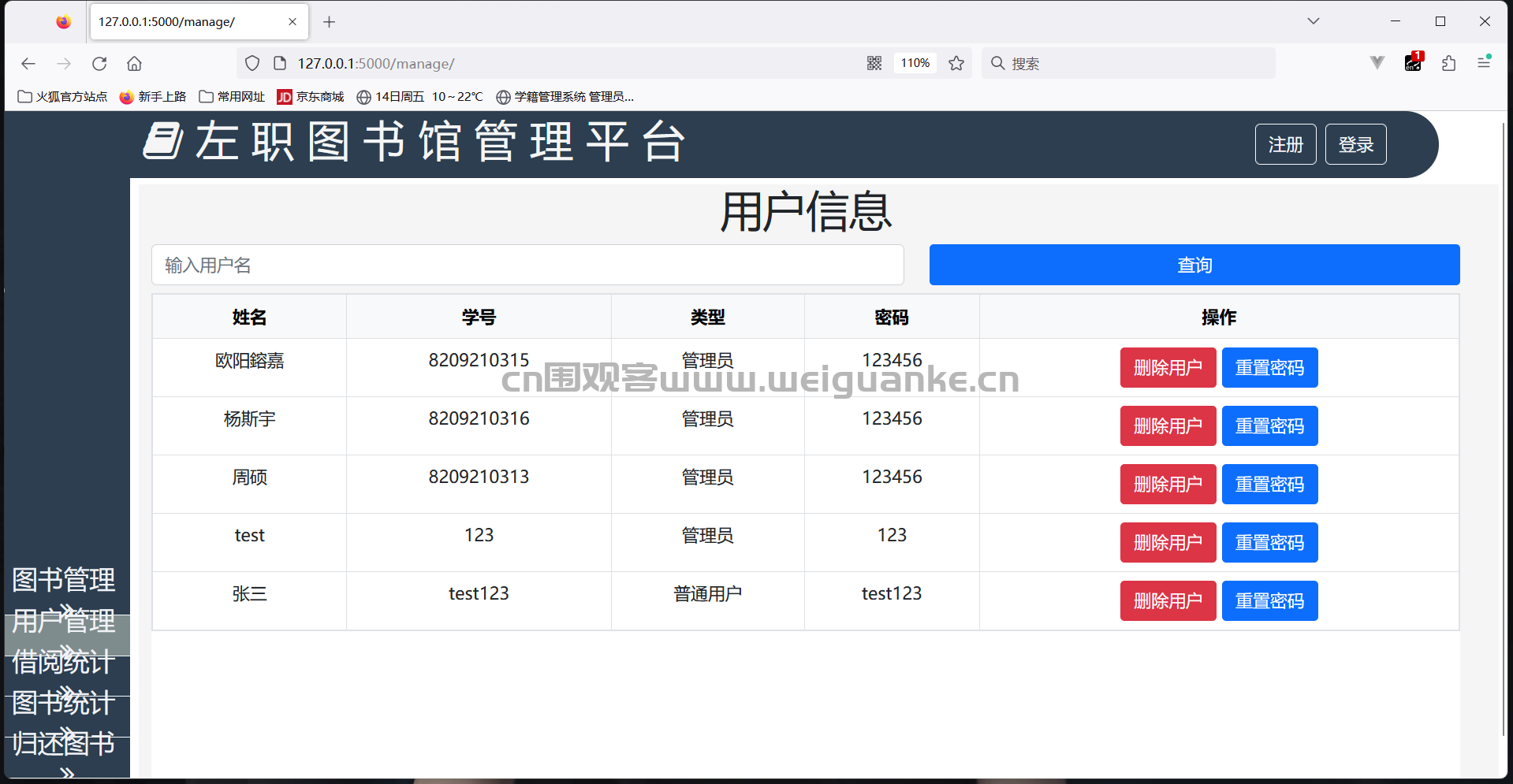The height and width of the screenshot is (784, 1513).
Task: Click the book logo icon in header
Action: pos(163,141)
